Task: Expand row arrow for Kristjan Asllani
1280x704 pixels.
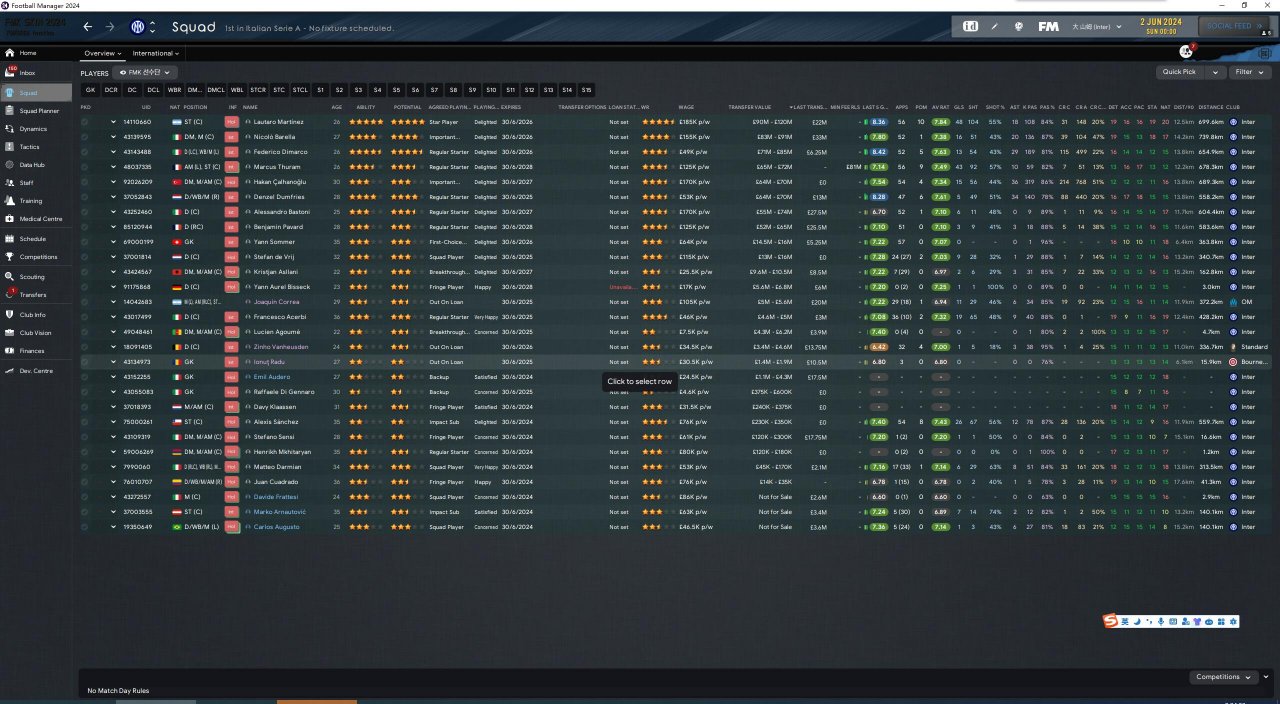Action: 113,272
